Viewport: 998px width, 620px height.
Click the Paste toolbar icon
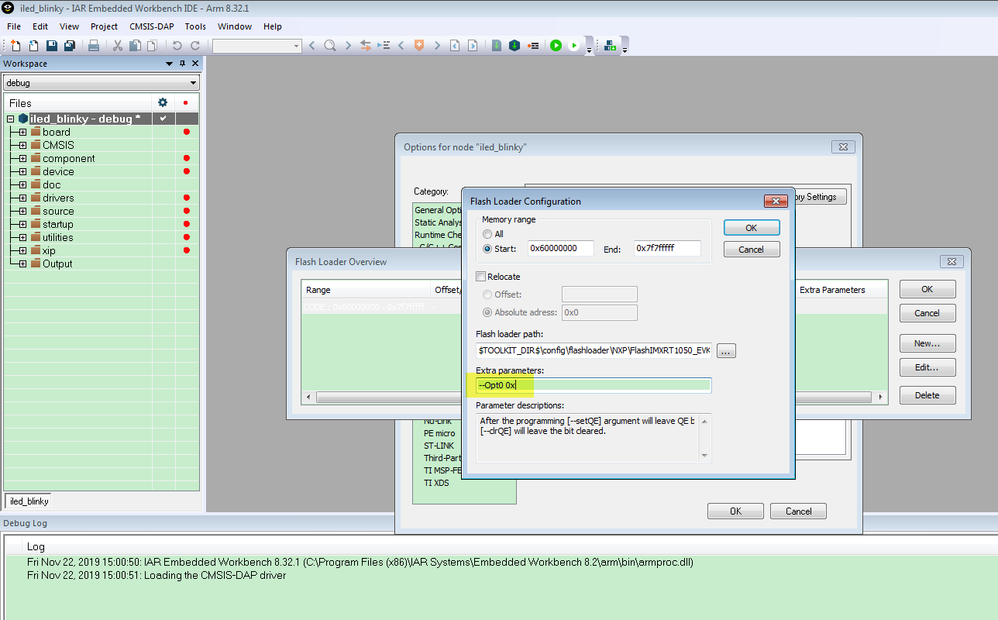click(152, 45)
